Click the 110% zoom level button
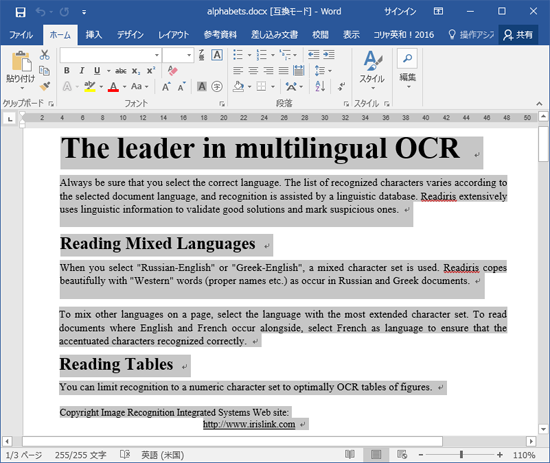Screen dimensions: 550x463 [x=524, y=455]
